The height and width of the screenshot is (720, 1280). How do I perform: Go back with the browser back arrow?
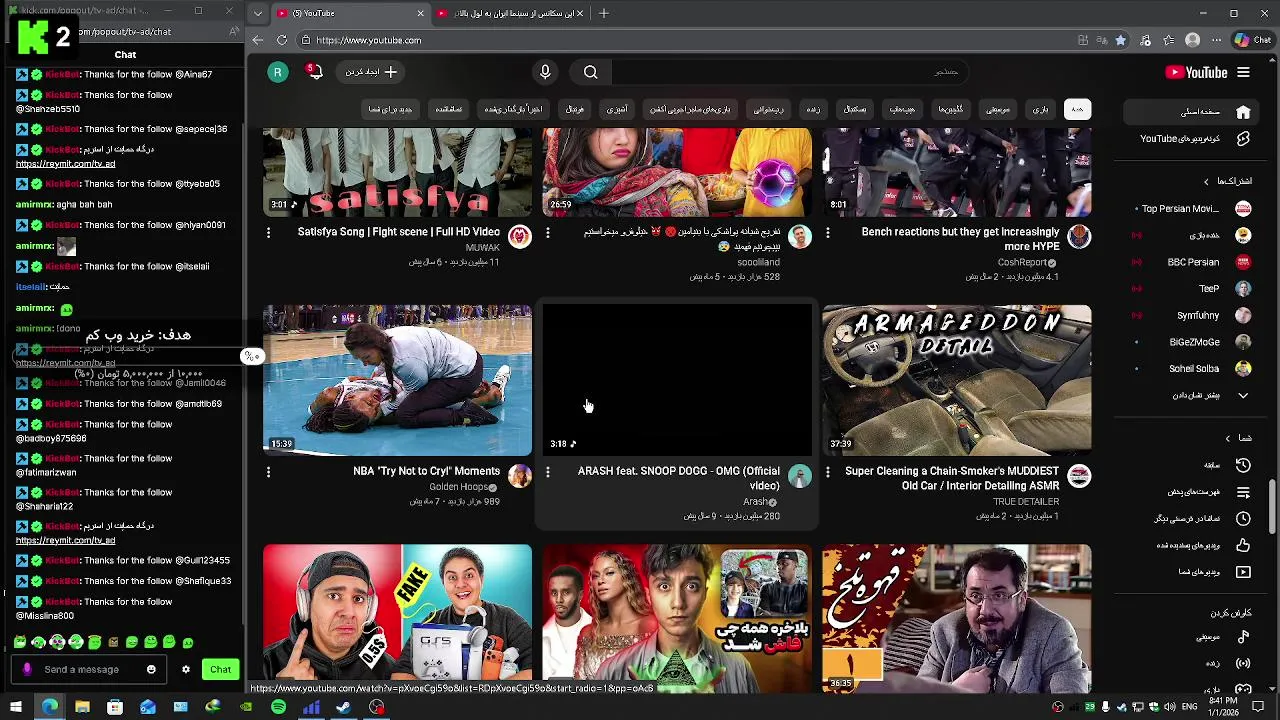258,40
